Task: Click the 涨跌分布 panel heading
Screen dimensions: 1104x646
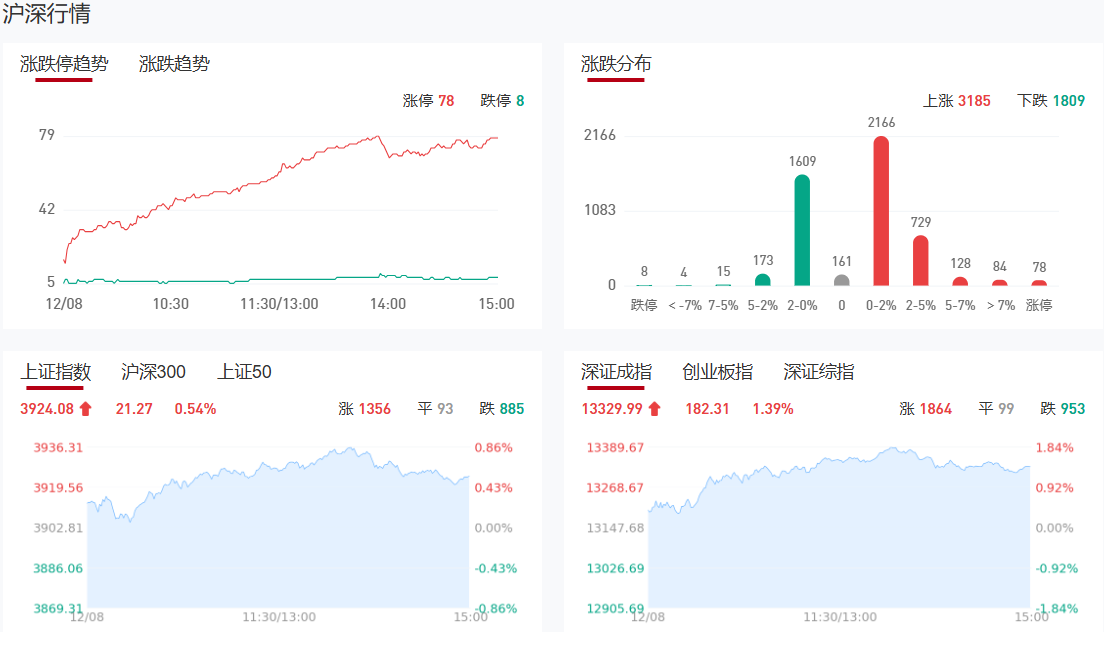Action: [616, 64]
